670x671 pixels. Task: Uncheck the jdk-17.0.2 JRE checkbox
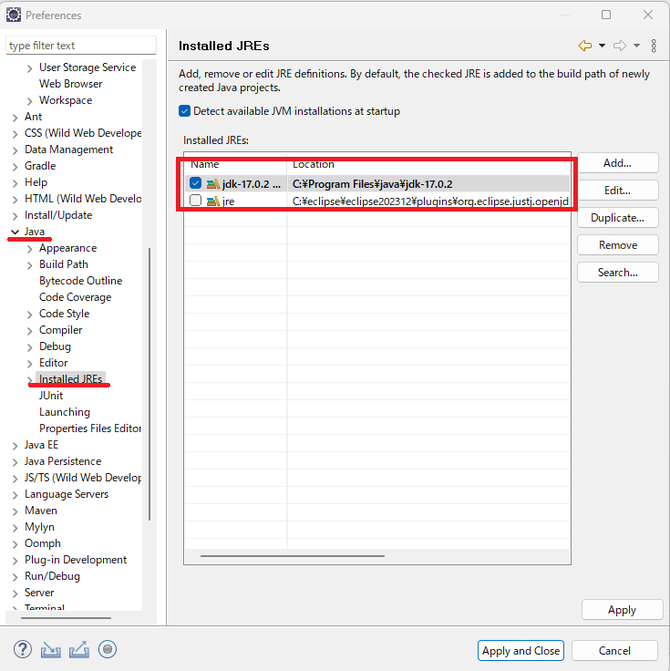[x=196, y=184]
